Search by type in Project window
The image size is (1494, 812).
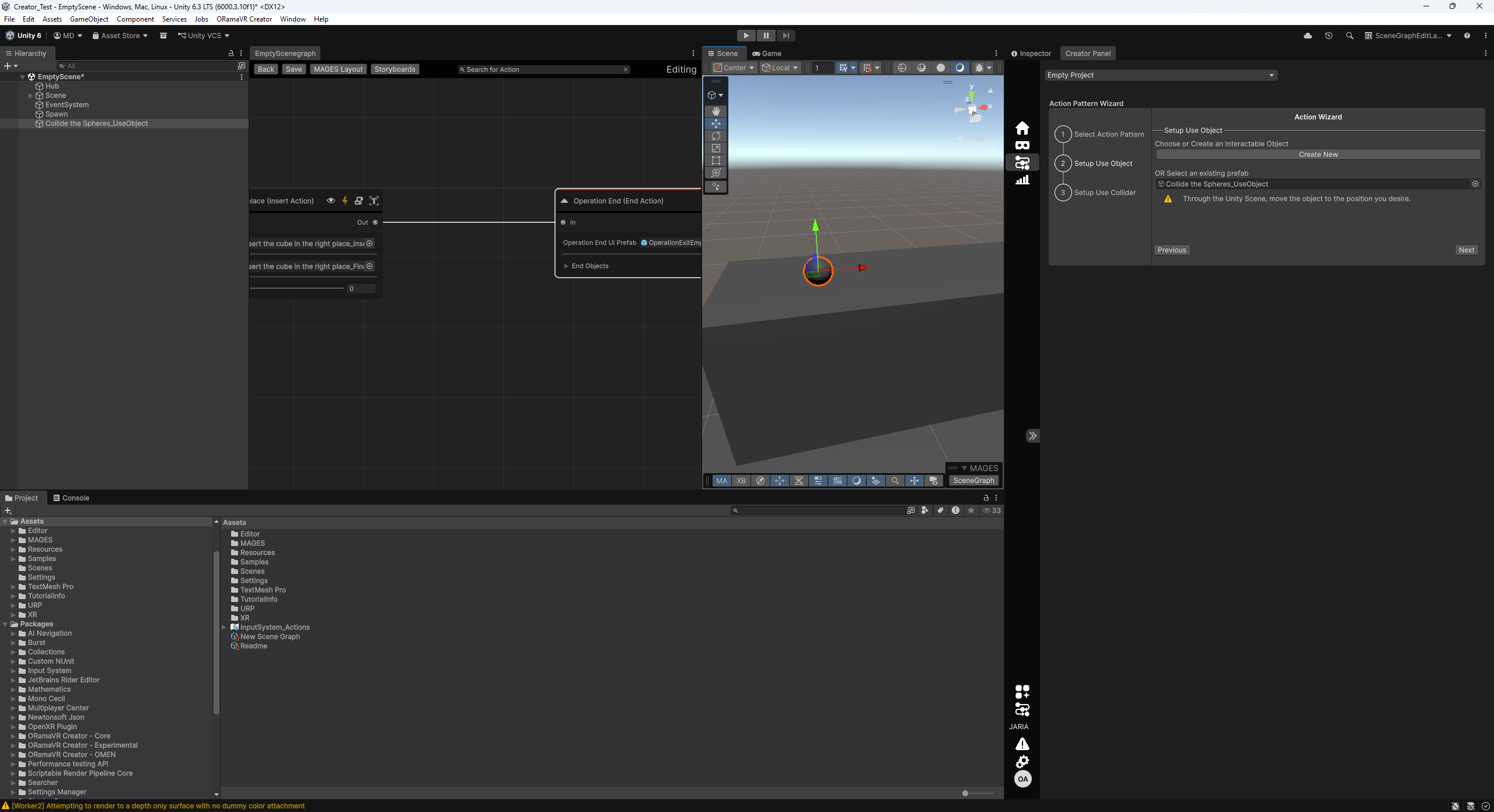pos(925,510)
